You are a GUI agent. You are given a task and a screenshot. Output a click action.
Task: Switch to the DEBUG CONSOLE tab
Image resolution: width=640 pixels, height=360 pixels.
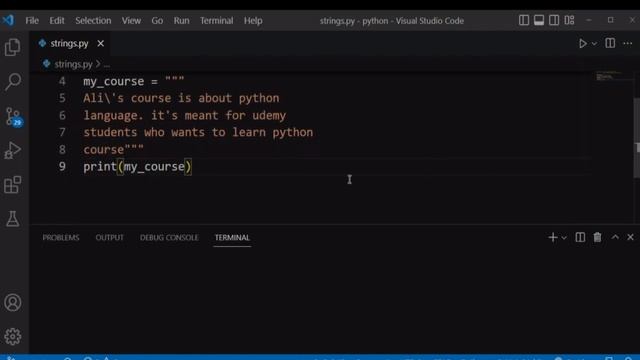169,238
